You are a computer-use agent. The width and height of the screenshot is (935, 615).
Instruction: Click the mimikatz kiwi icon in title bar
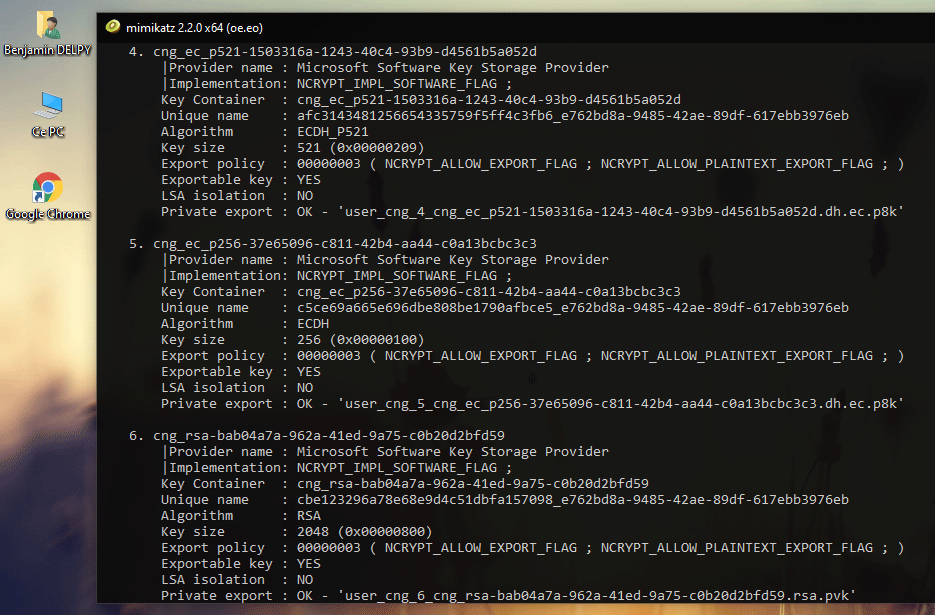[113, 27]
